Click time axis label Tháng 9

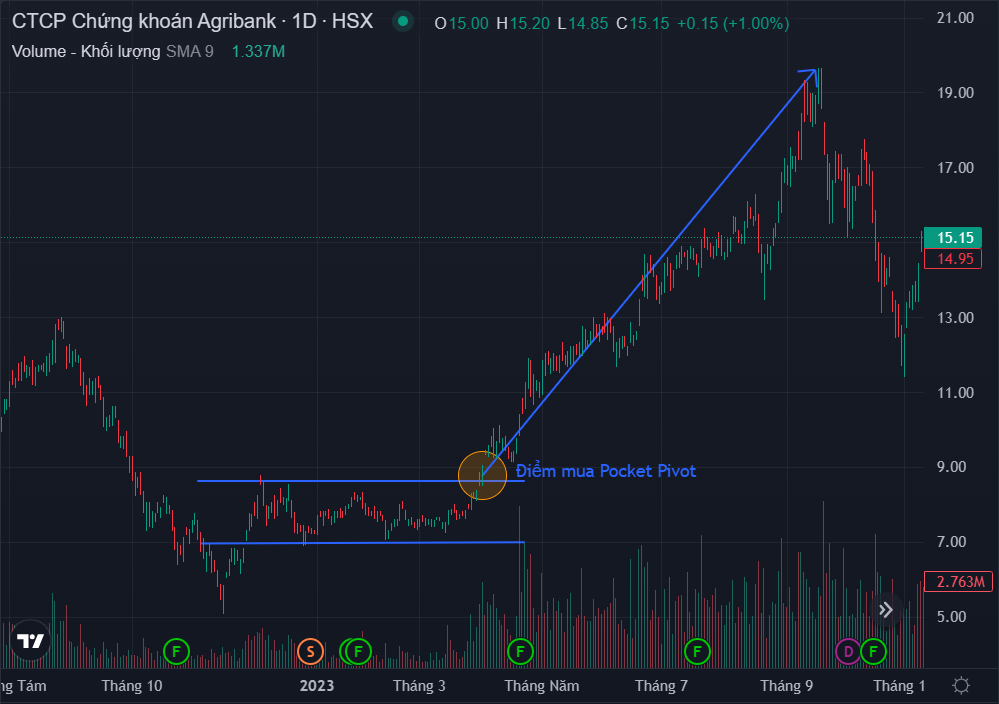pyautogui.click(x=787, y=686)
